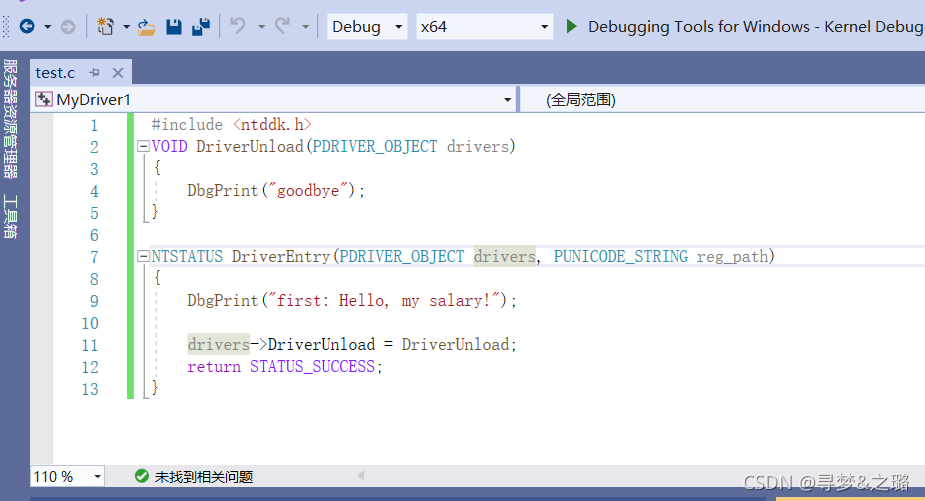Close the test.c tab
Screen dimensions: 925x501
(x=118, y=73)
